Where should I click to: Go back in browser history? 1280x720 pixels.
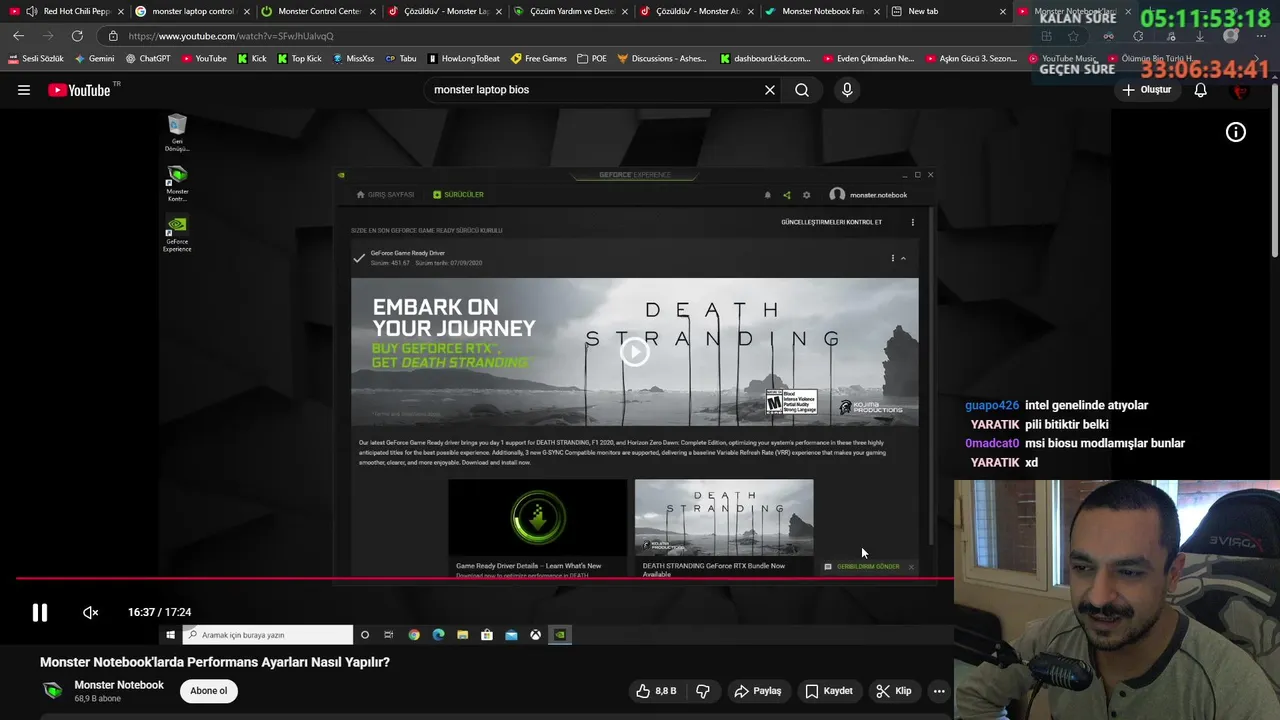18,35
